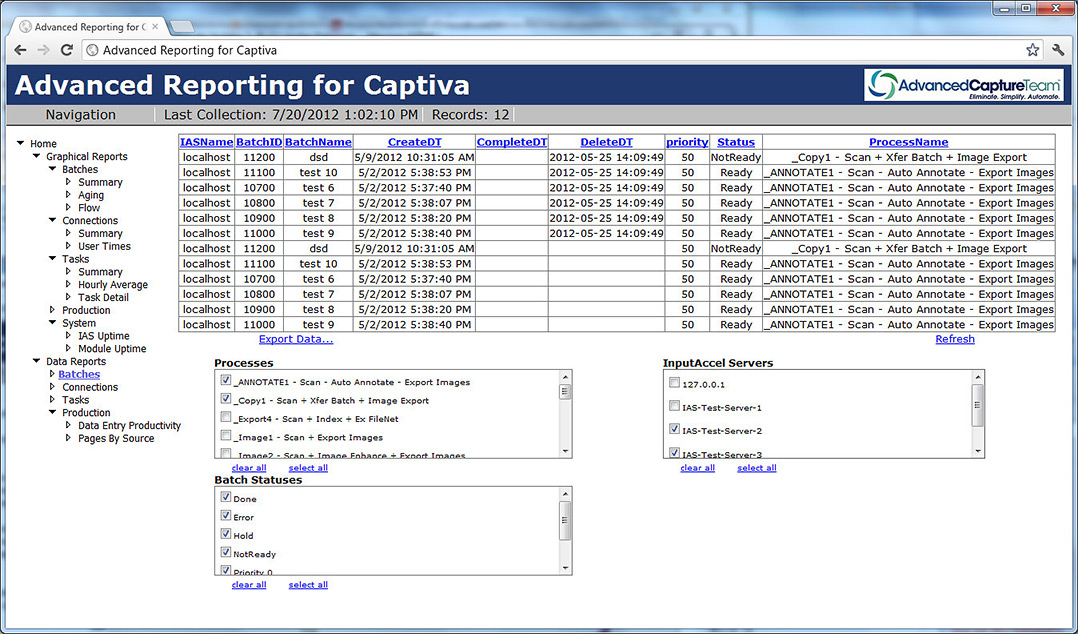Enable the 127.0.0.1 server checkbox

[674, 383]
